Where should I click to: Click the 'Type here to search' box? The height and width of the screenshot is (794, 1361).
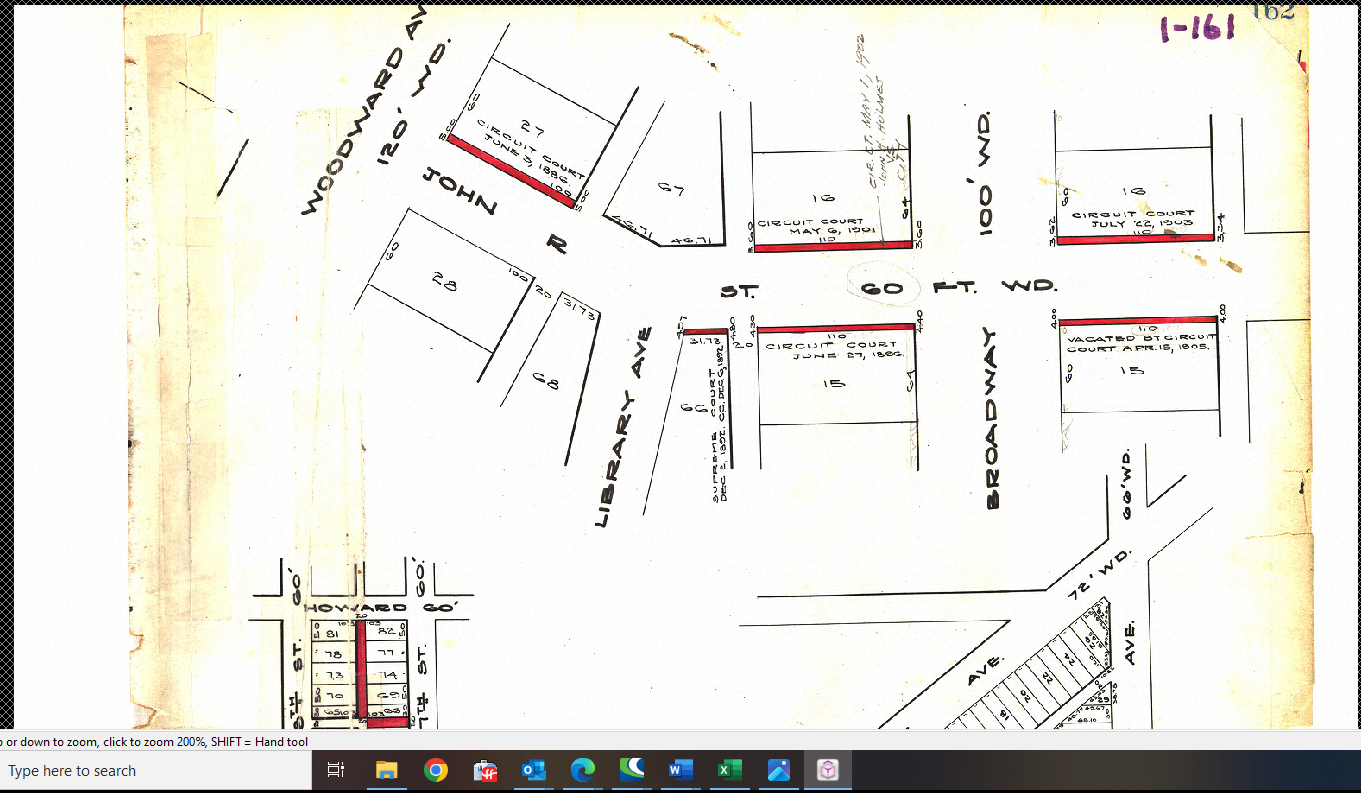tap(150, 771)
